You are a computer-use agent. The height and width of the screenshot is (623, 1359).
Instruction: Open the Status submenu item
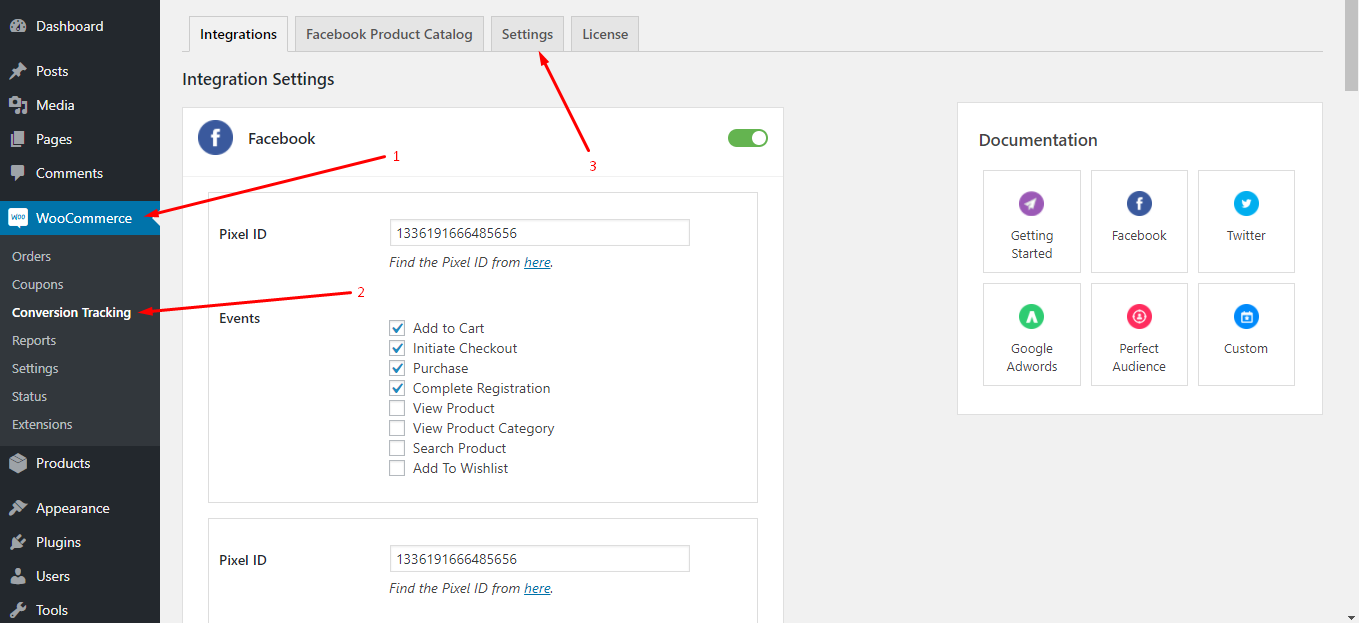point(29,396)
